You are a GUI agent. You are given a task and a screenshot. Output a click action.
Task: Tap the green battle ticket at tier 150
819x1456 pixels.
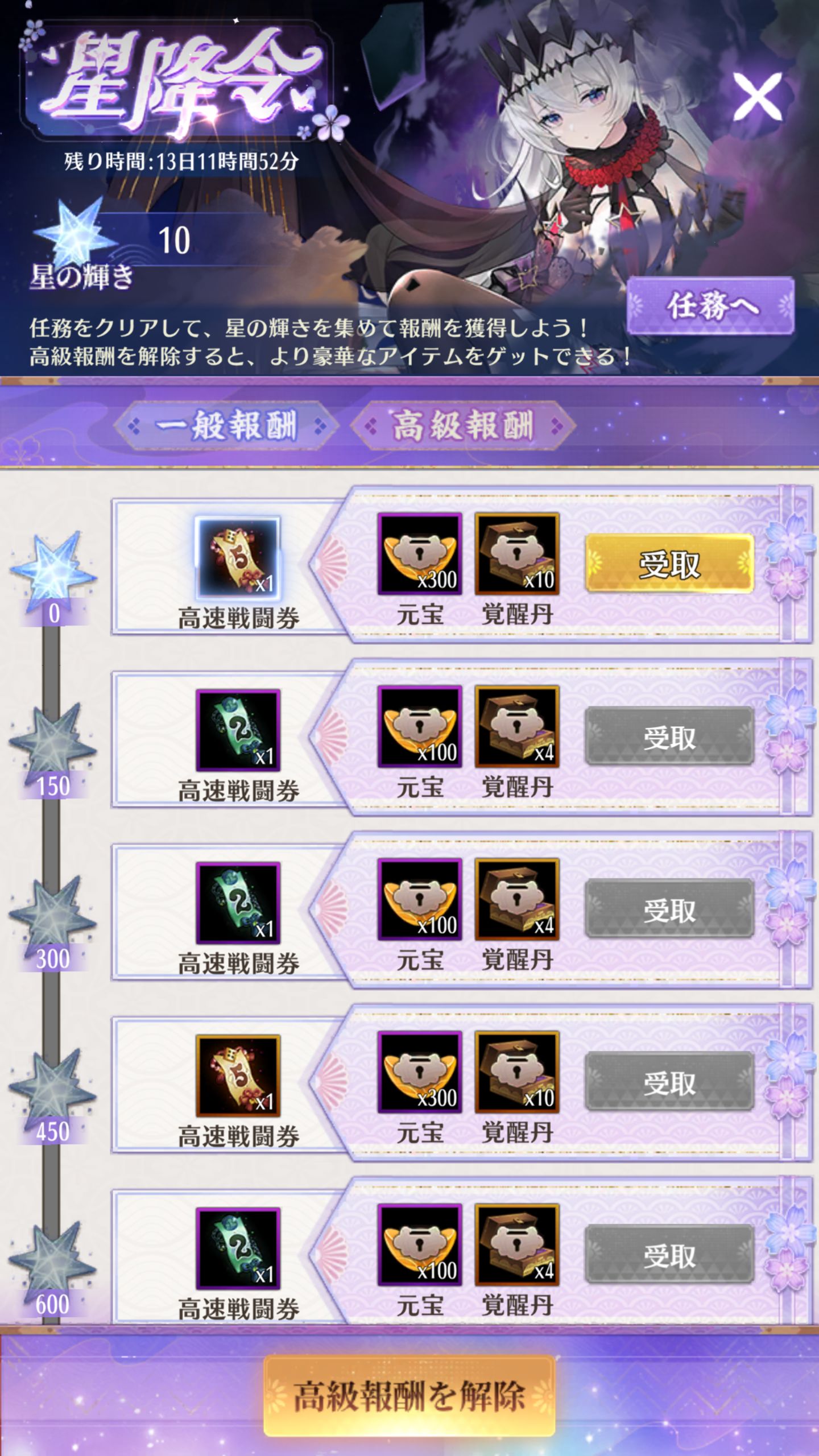(238, 730)
